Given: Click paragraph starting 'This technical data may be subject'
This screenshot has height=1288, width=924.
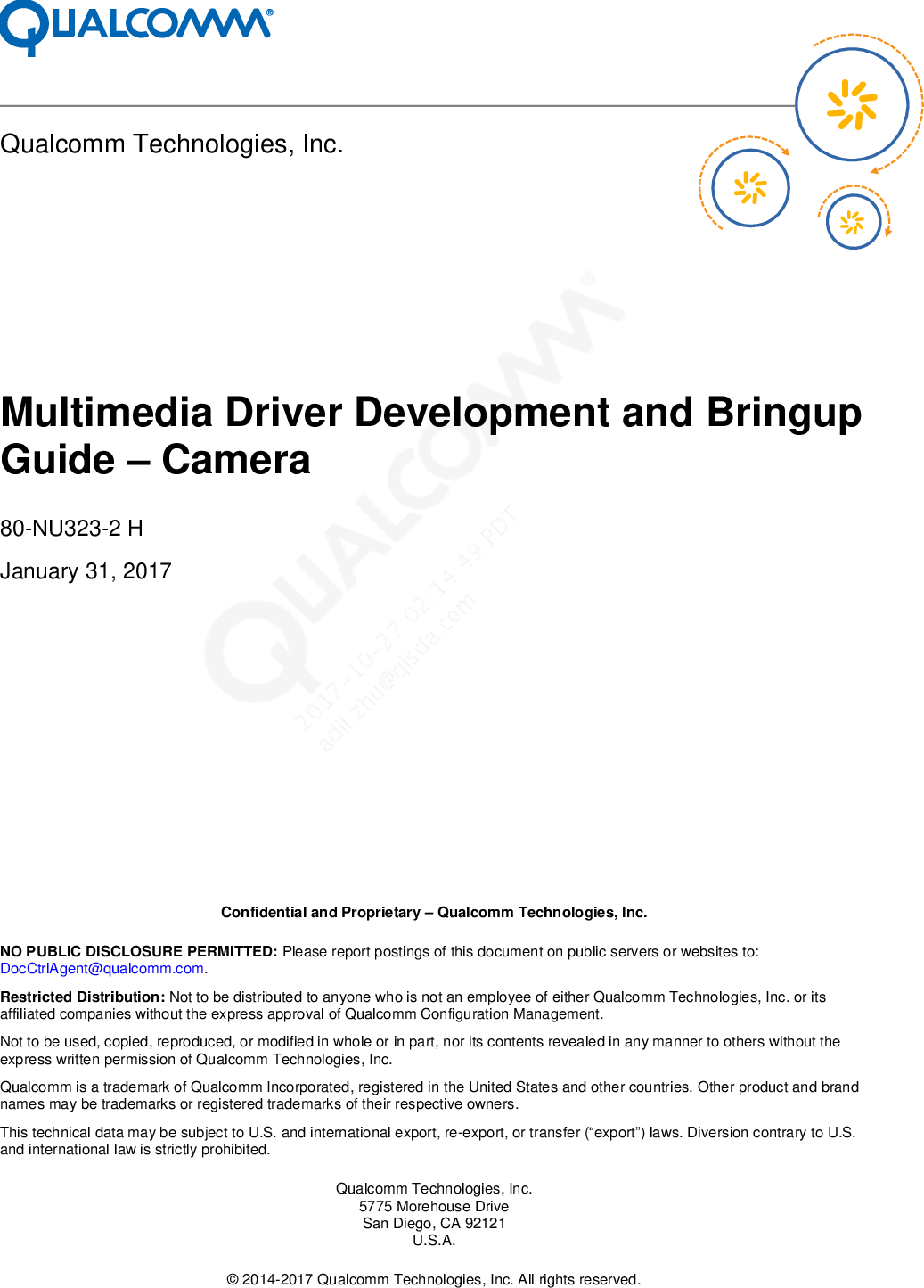Looking at the screenshot, I should click(x=428, y=1141).
